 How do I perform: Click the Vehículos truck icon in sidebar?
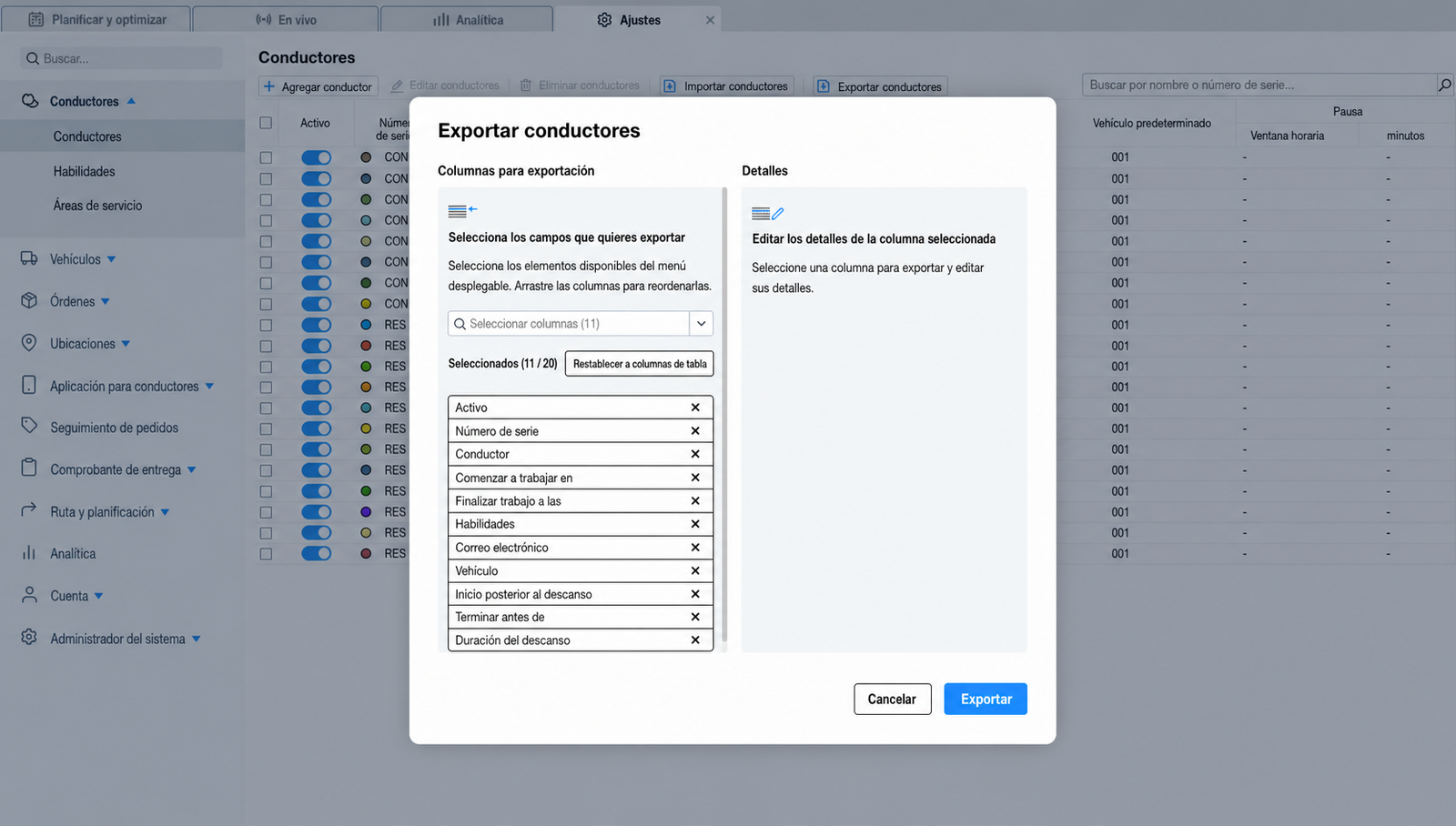(29, 258)
